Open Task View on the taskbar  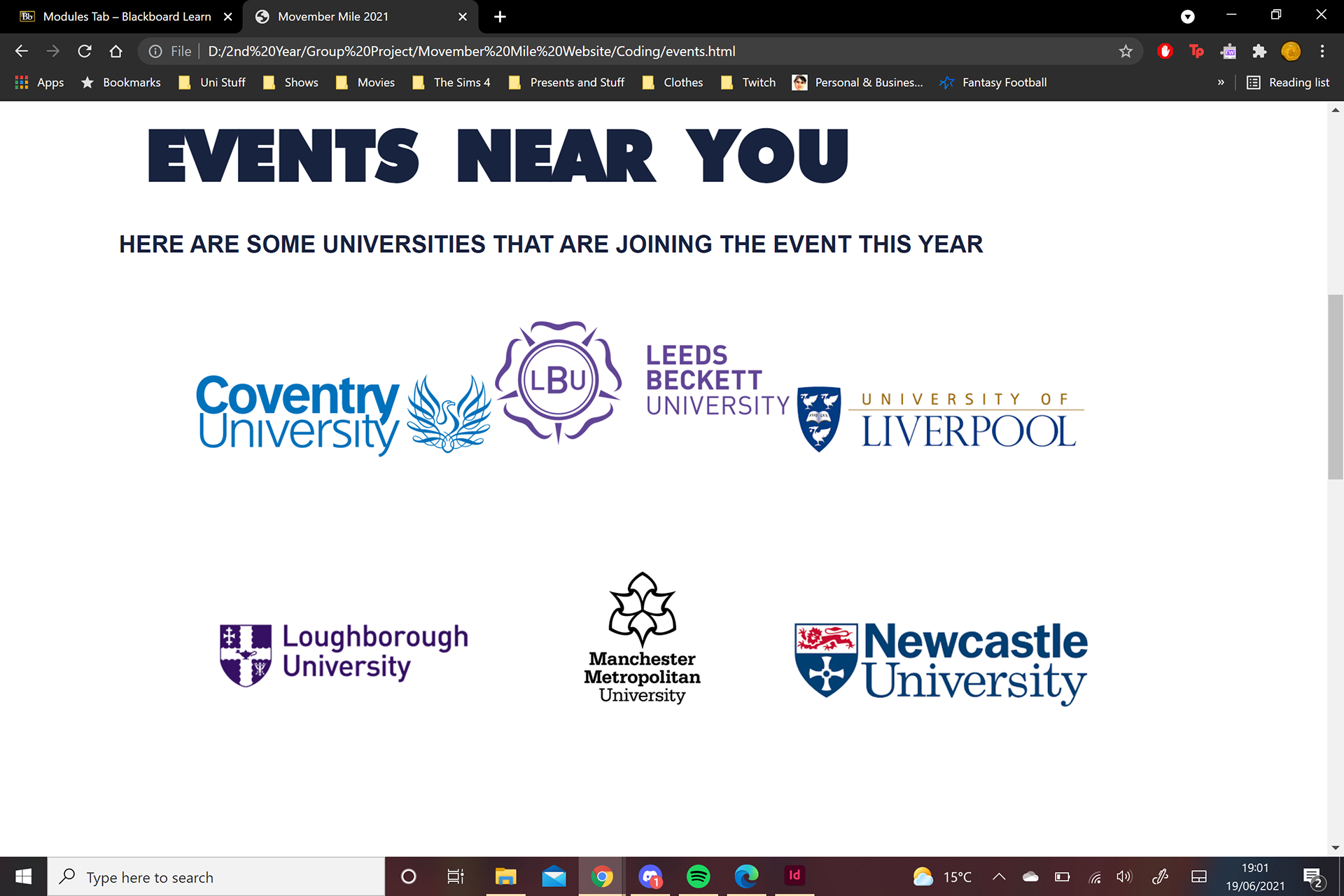[x=456, y=876]
